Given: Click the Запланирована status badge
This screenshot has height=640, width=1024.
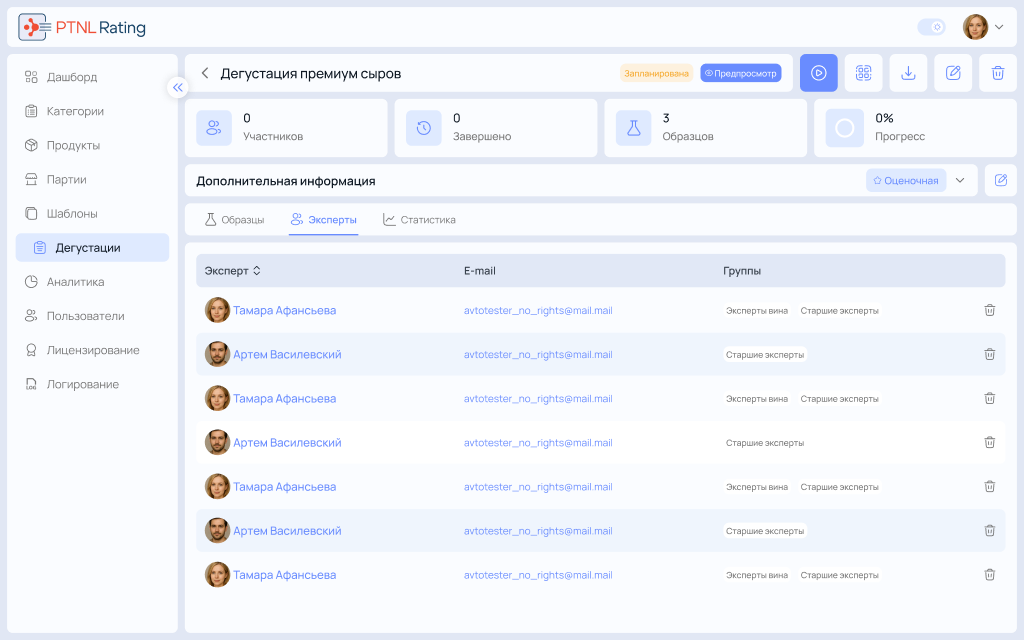Looking at the screenshot, I should point(656,73).
